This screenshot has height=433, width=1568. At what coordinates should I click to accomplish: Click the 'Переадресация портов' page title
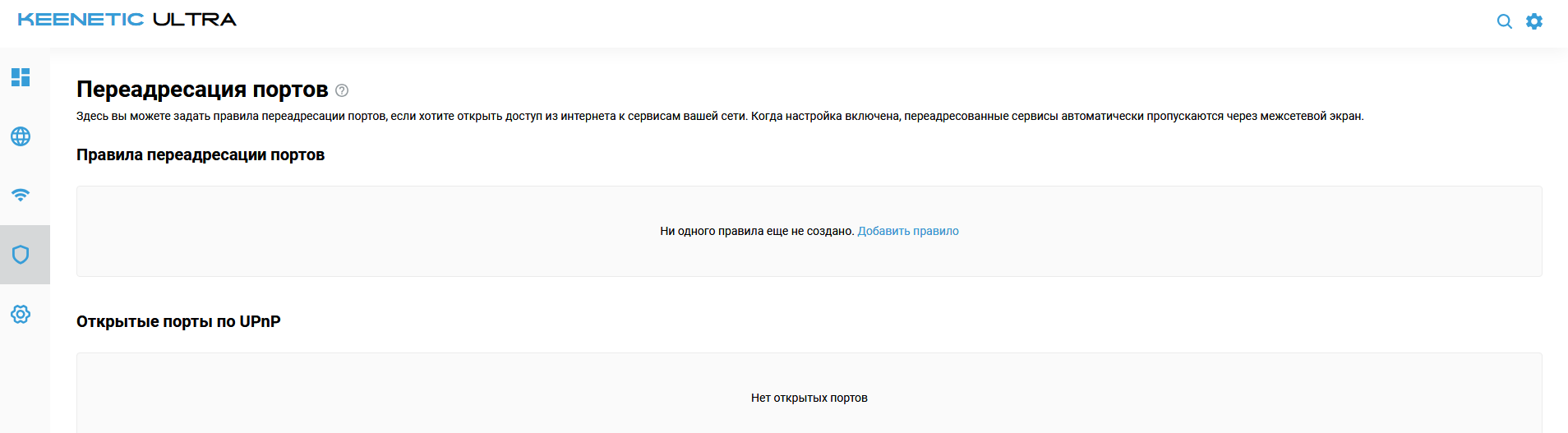202,90
